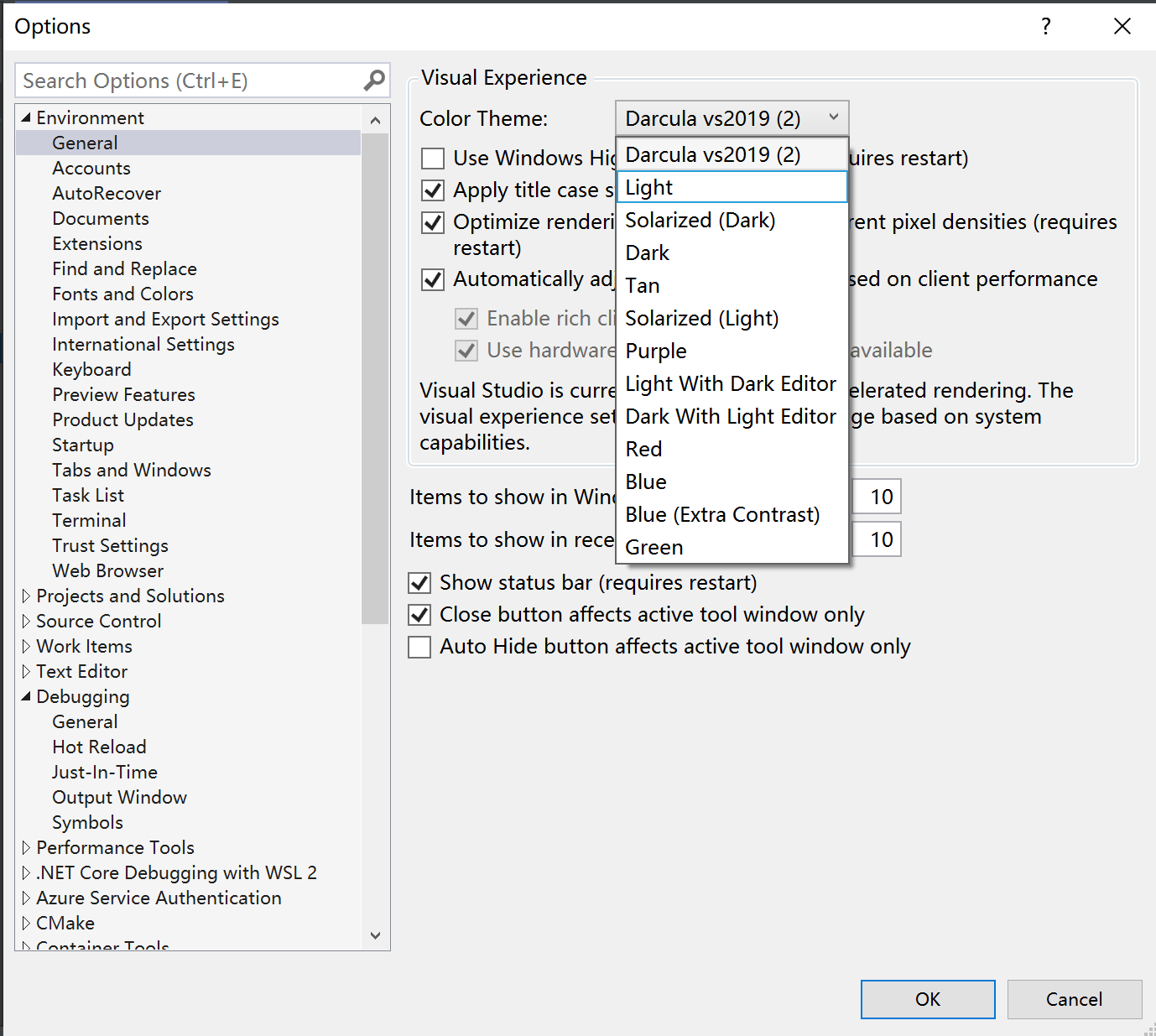
Task: Uncheck Automatically adjust visual experience
Action: click(433, 279)
